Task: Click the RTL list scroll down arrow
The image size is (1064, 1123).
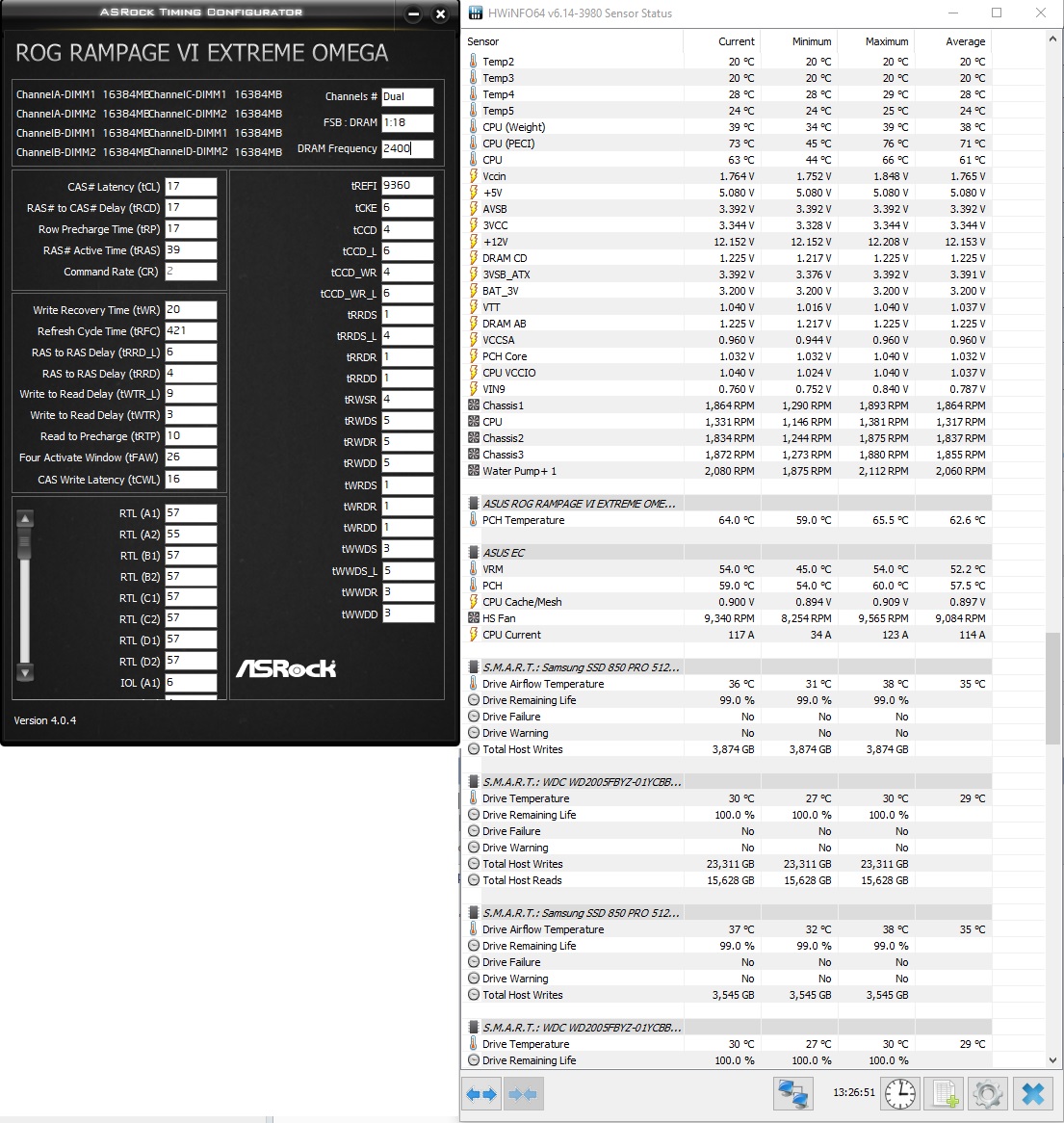Action: point(25,672)
